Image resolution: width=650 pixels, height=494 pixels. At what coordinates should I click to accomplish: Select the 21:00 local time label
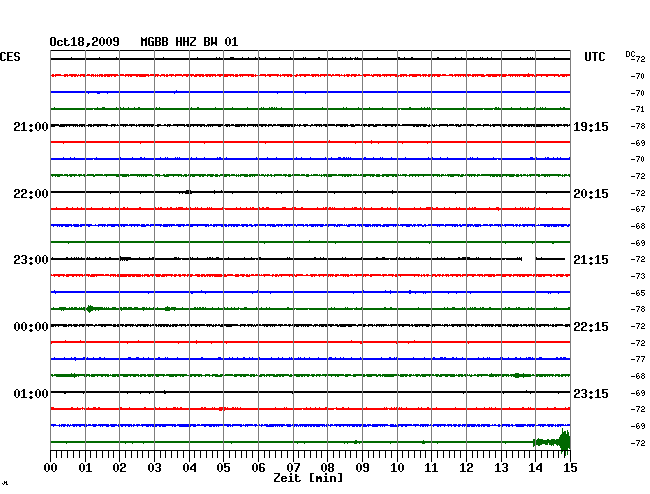31,126
